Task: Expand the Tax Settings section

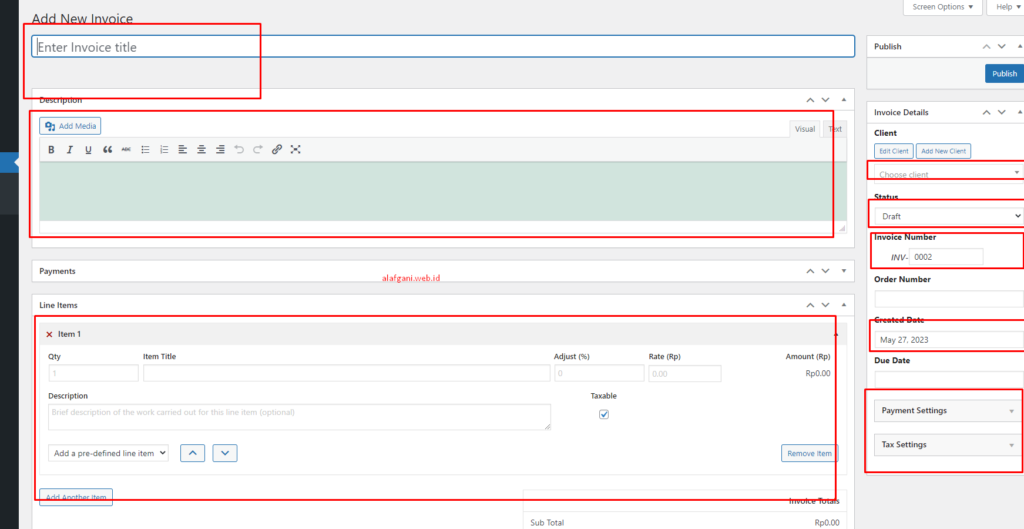Action: click(x=946, y=445)
